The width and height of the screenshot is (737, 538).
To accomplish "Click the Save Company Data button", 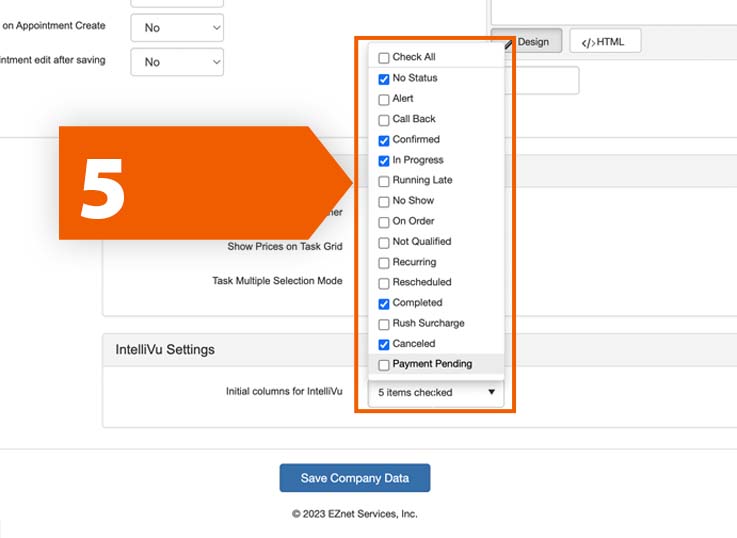I will 354,478.
